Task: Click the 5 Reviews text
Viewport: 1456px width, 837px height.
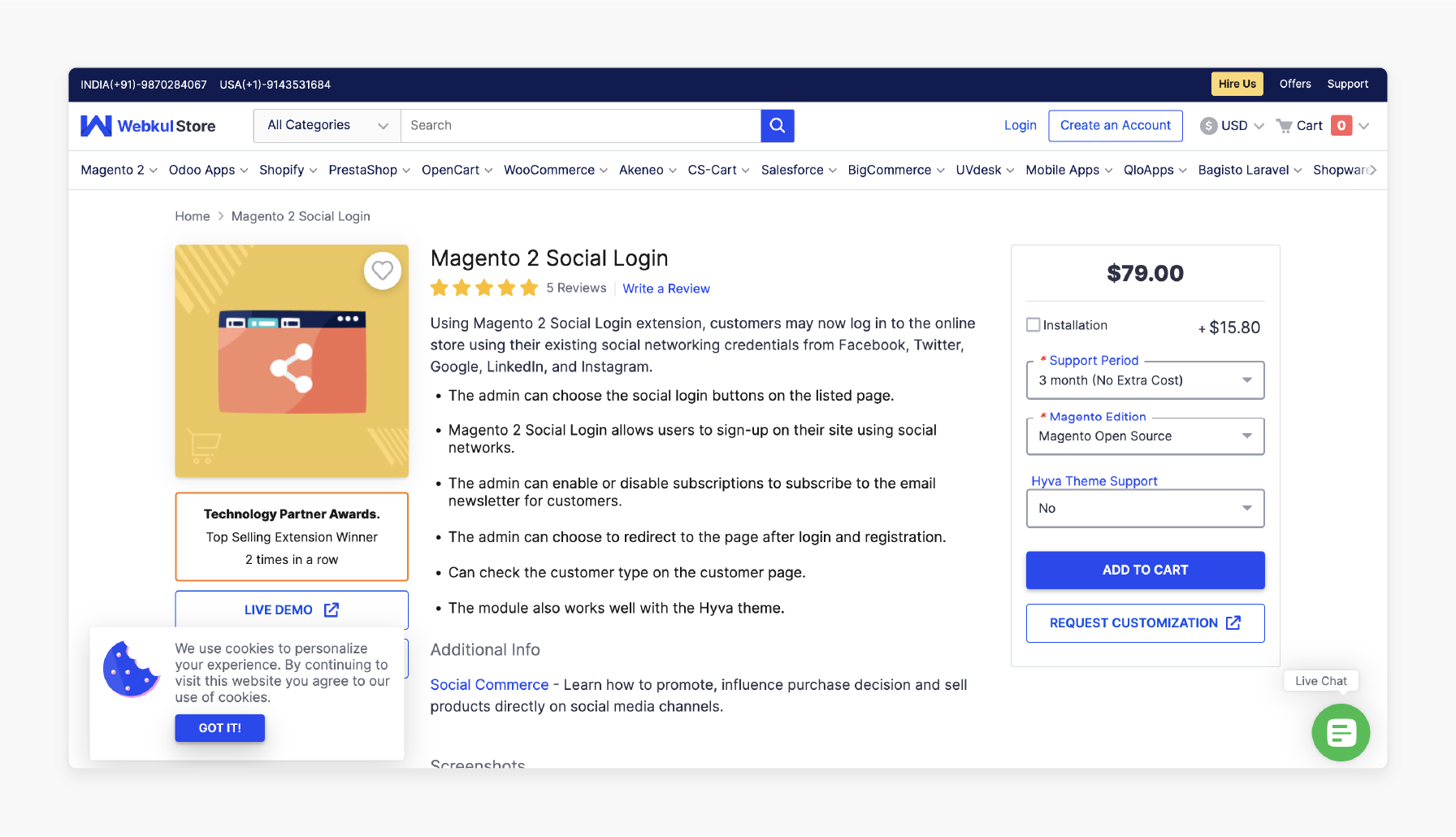Action: [x=576, y=288]
